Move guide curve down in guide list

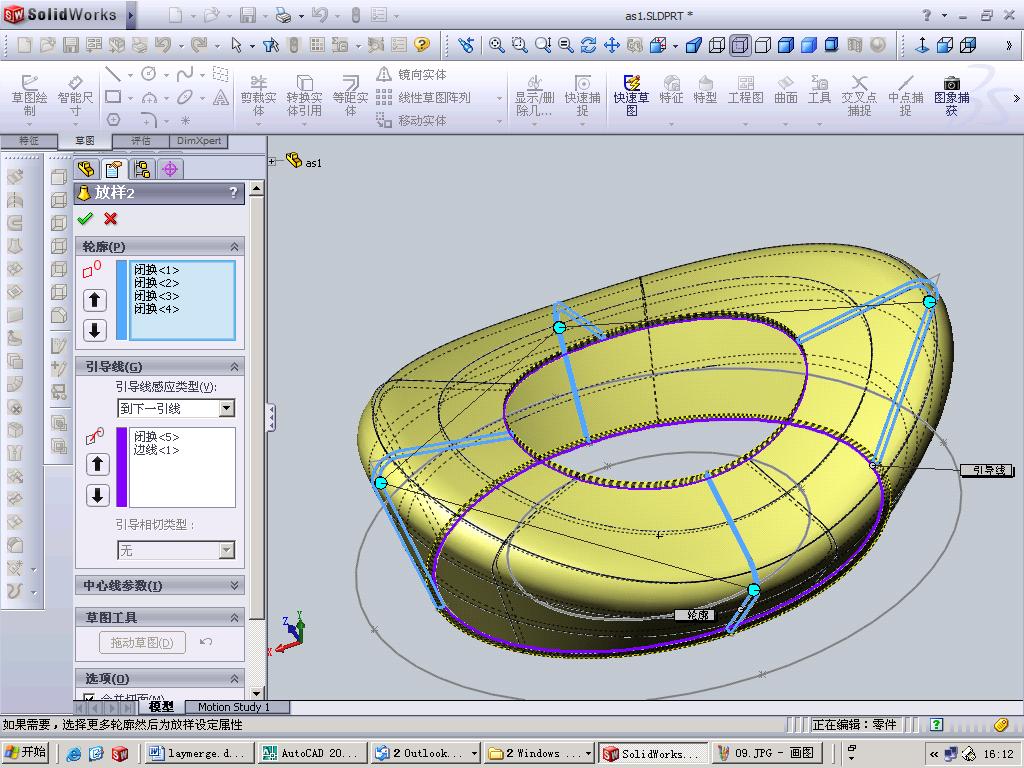tap(97, 495)
